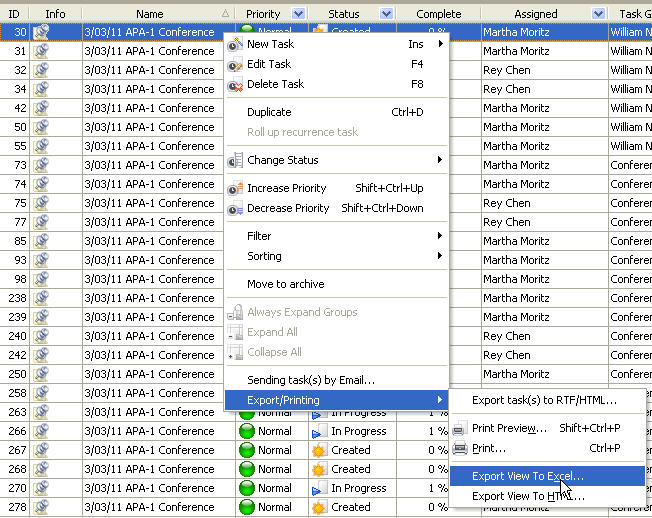The width and height of the screenshot is (652, 518).
Task: Open the Priority column filter dropdown
Action: click(x=298, y=14)
